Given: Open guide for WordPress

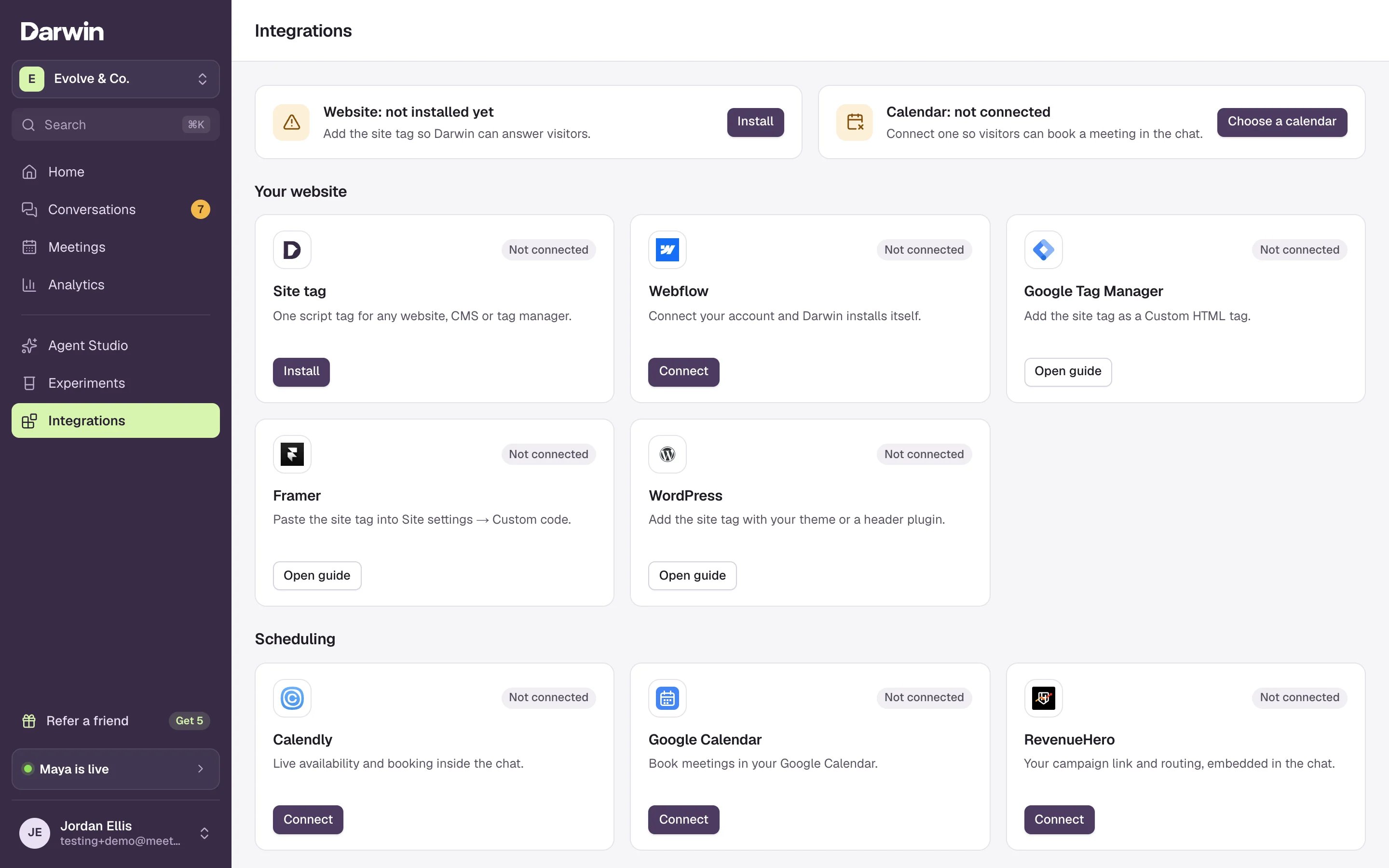Looking at the screenshot, I should tap(692, 575).
